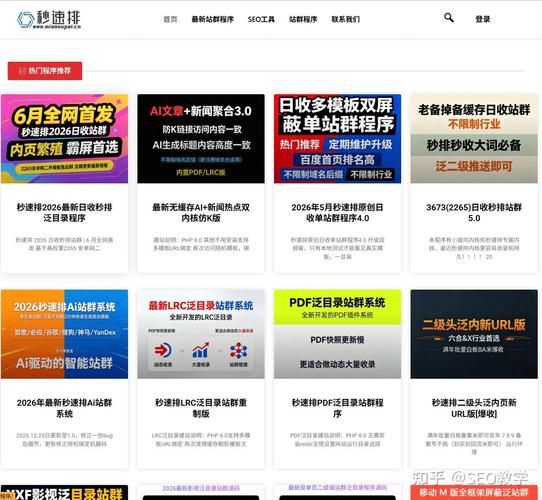Click description starting 秒速排 2026 日收秒排站群
This screenshot has height=500, width=542.
pos(64,244)
